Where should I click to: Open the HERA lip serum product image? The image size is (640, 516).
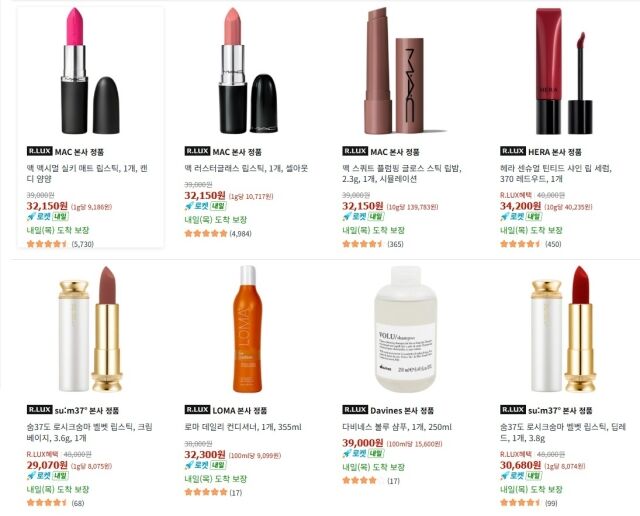click(x=564, y=71)
